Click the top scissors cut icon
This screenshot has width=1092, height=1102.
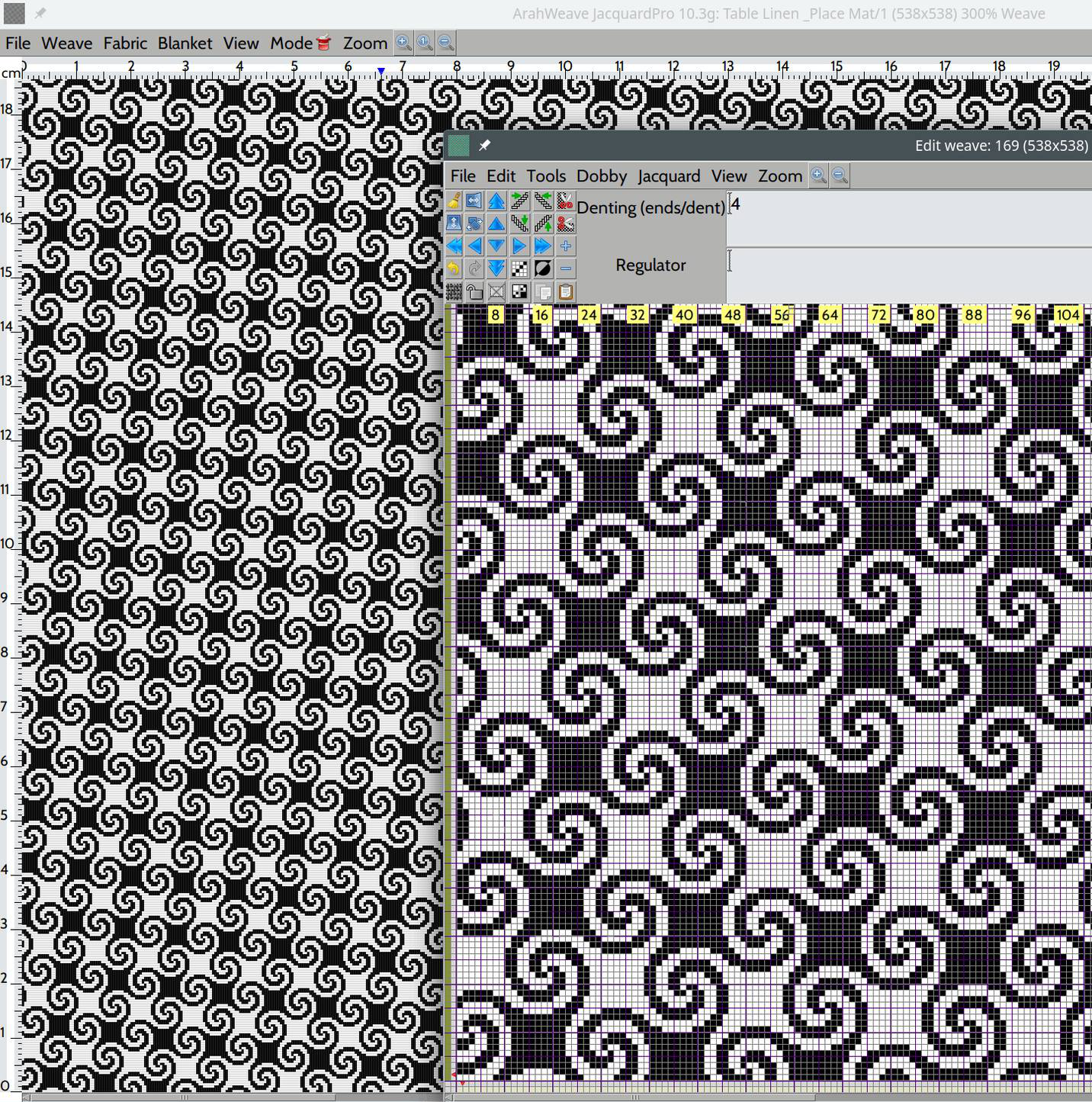click(x=565, y=201)
